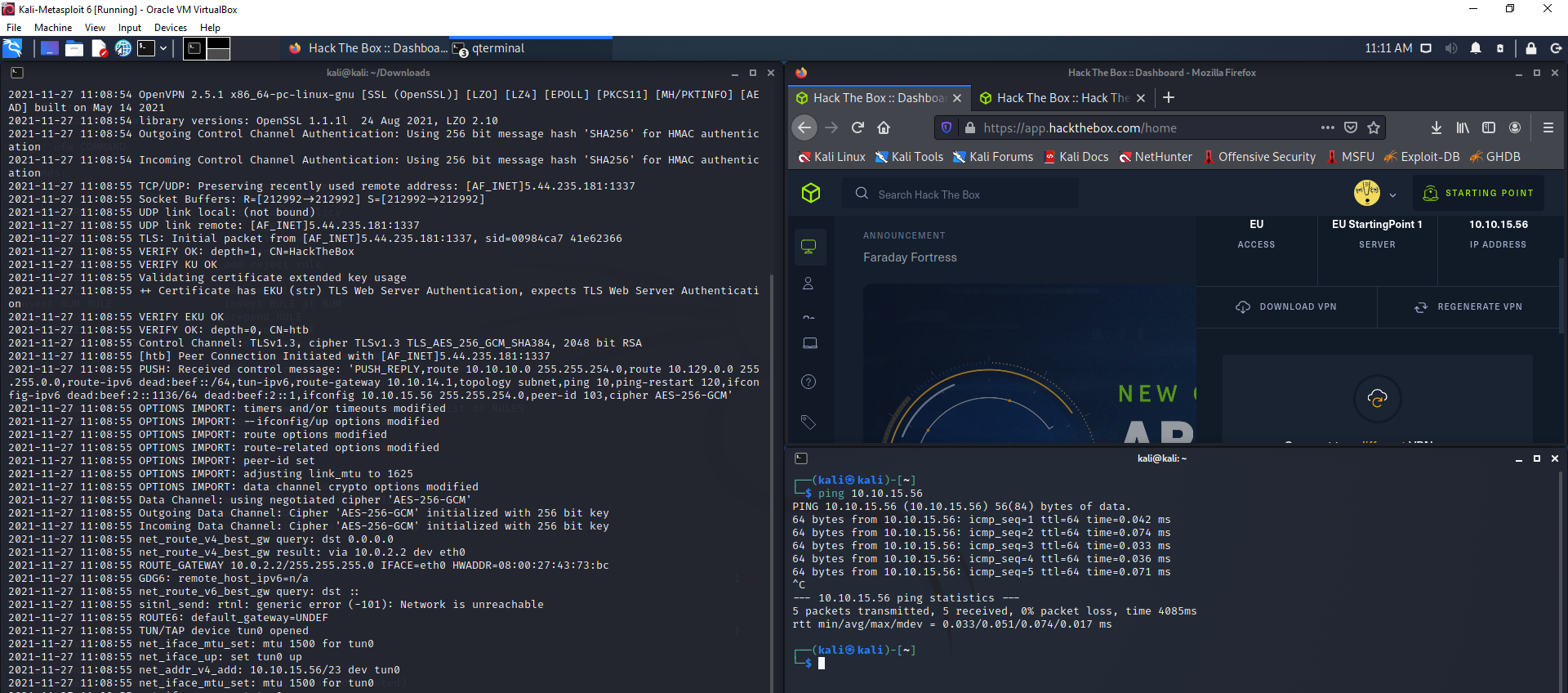
Task: Open the session logout power icon
Action: (1556, 48)
